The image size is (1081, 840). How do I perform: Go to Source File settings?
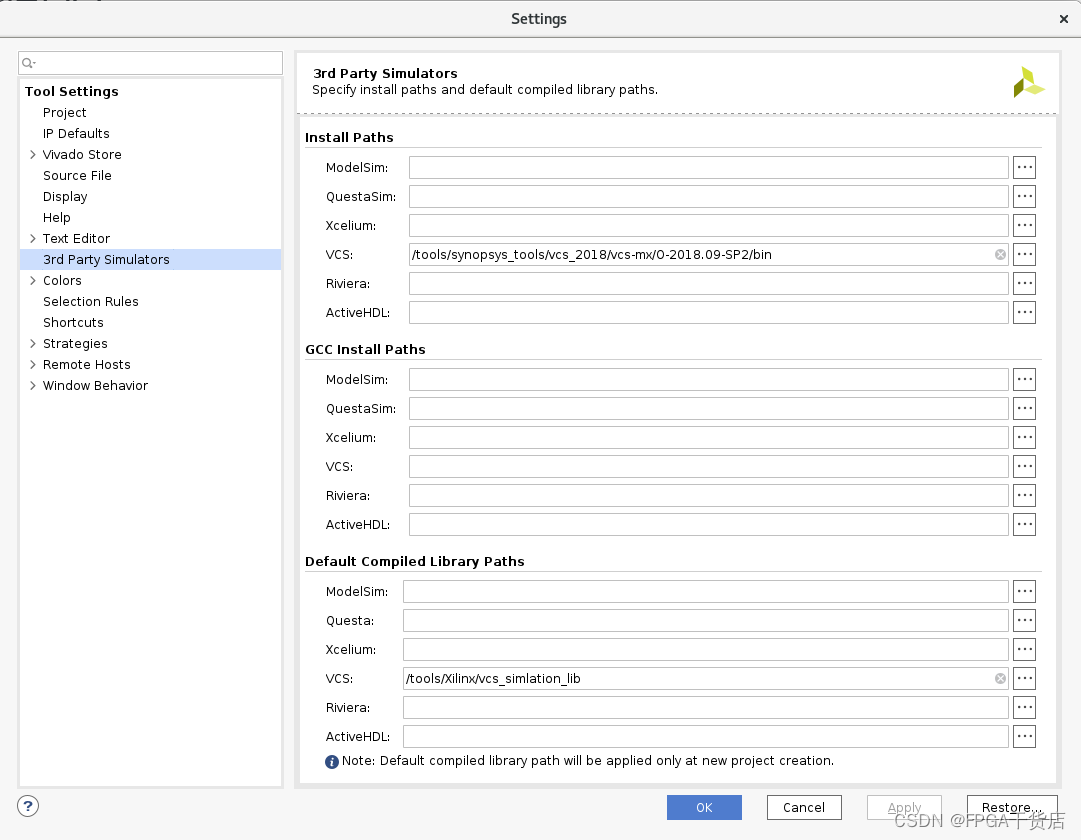click(x=77, y=176)
